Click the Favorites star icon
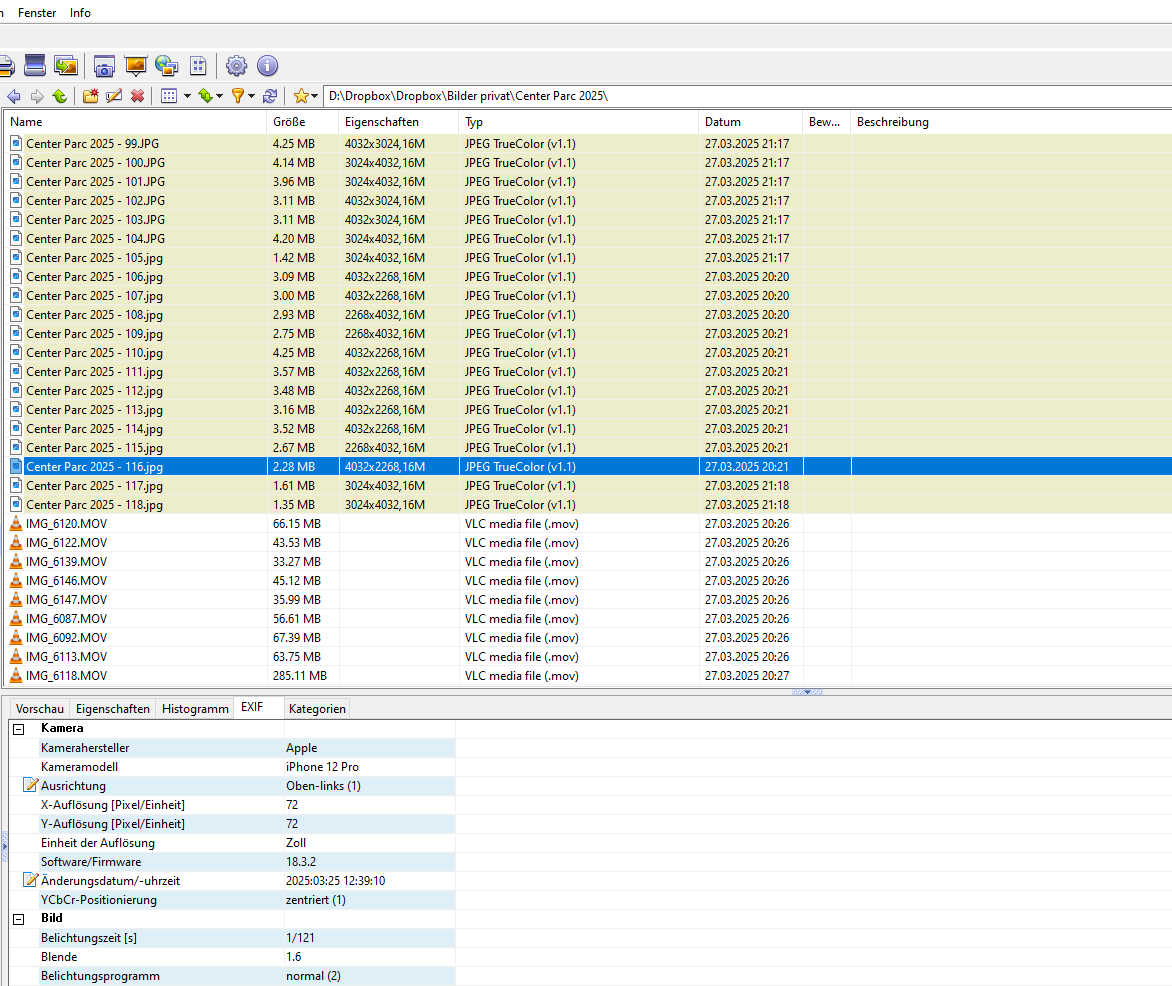Viewport: 1172px width, 986px height. coord(301,96)
